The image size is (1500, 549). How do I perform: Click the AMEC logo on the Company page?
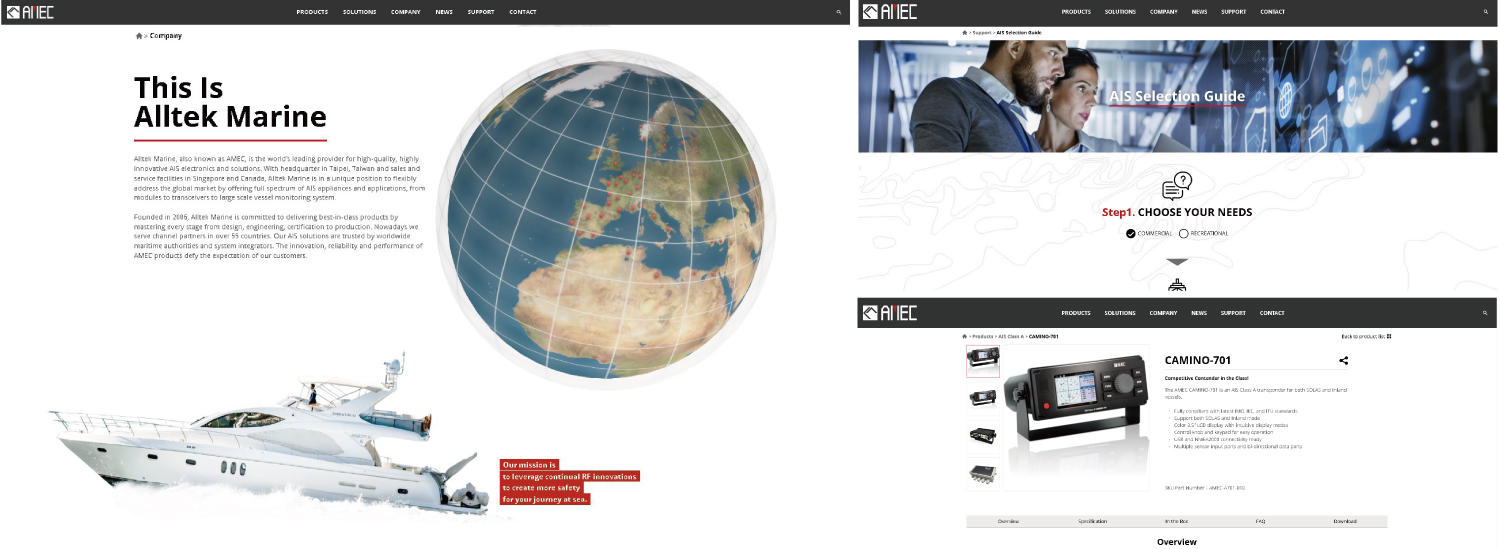pyautogui.click(x=31, y=12)
